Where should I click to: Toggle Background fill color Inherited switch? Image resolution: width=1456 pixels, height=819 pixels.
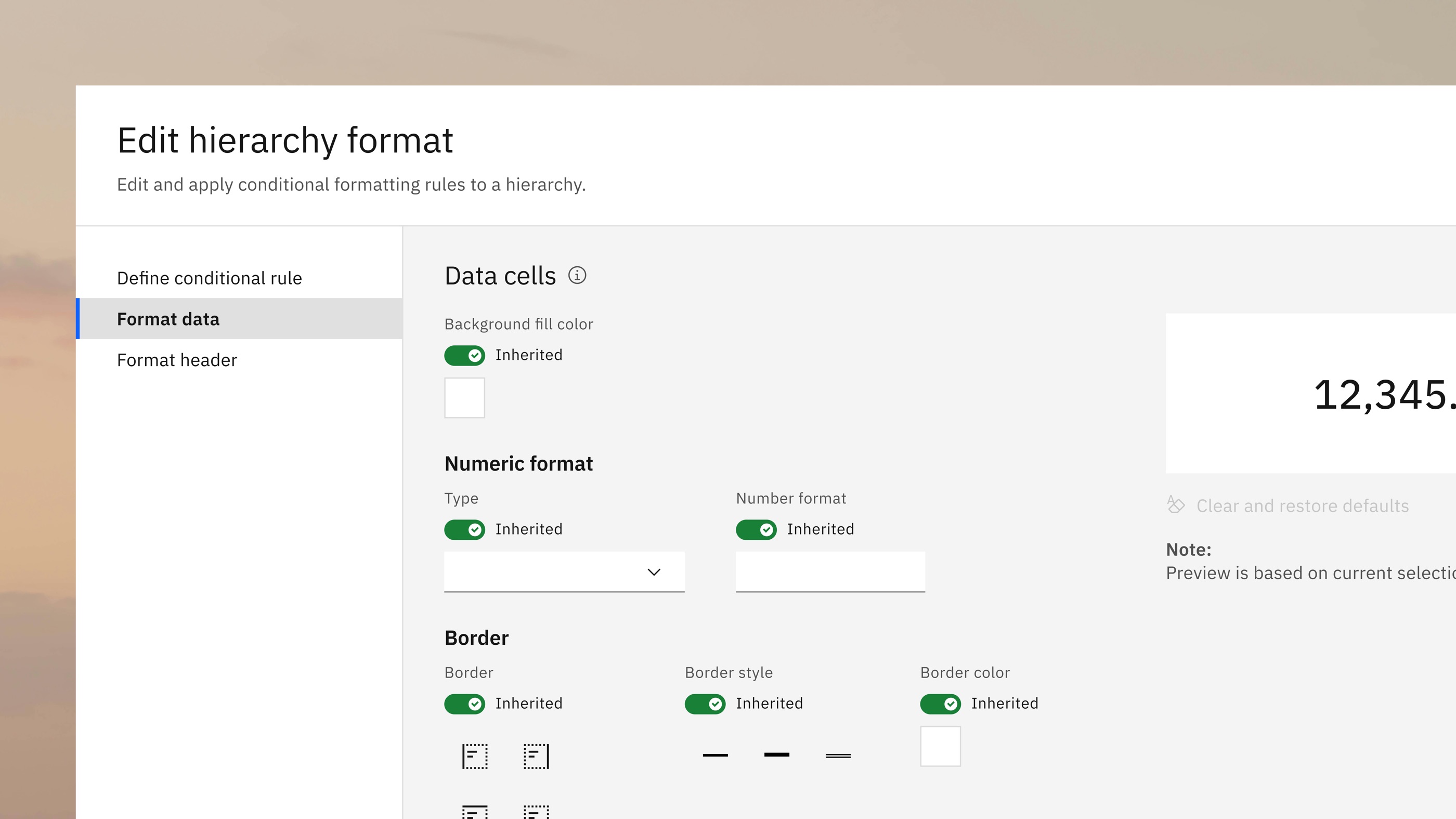click(x=464, y=356)
